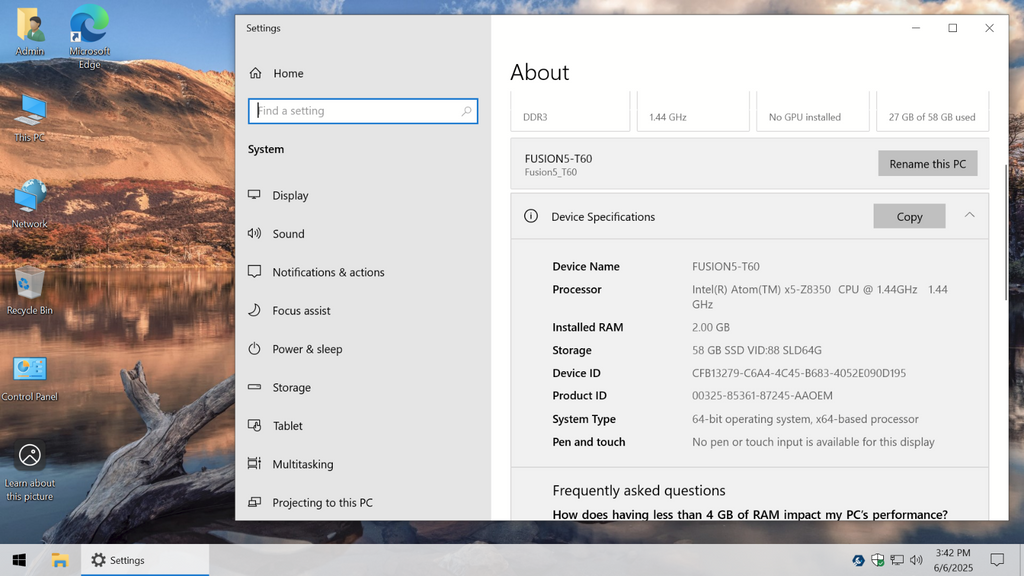Click the Power & sleep icon
The image size is (1024, 576).
[x=254, y=349]
